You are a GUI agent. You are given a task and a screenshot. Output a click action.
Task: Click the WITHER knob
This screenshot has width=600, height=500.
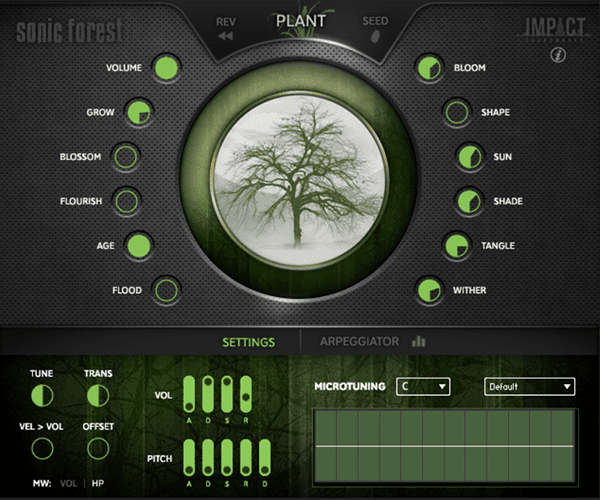pyautogui.click(x=429, y=290)
